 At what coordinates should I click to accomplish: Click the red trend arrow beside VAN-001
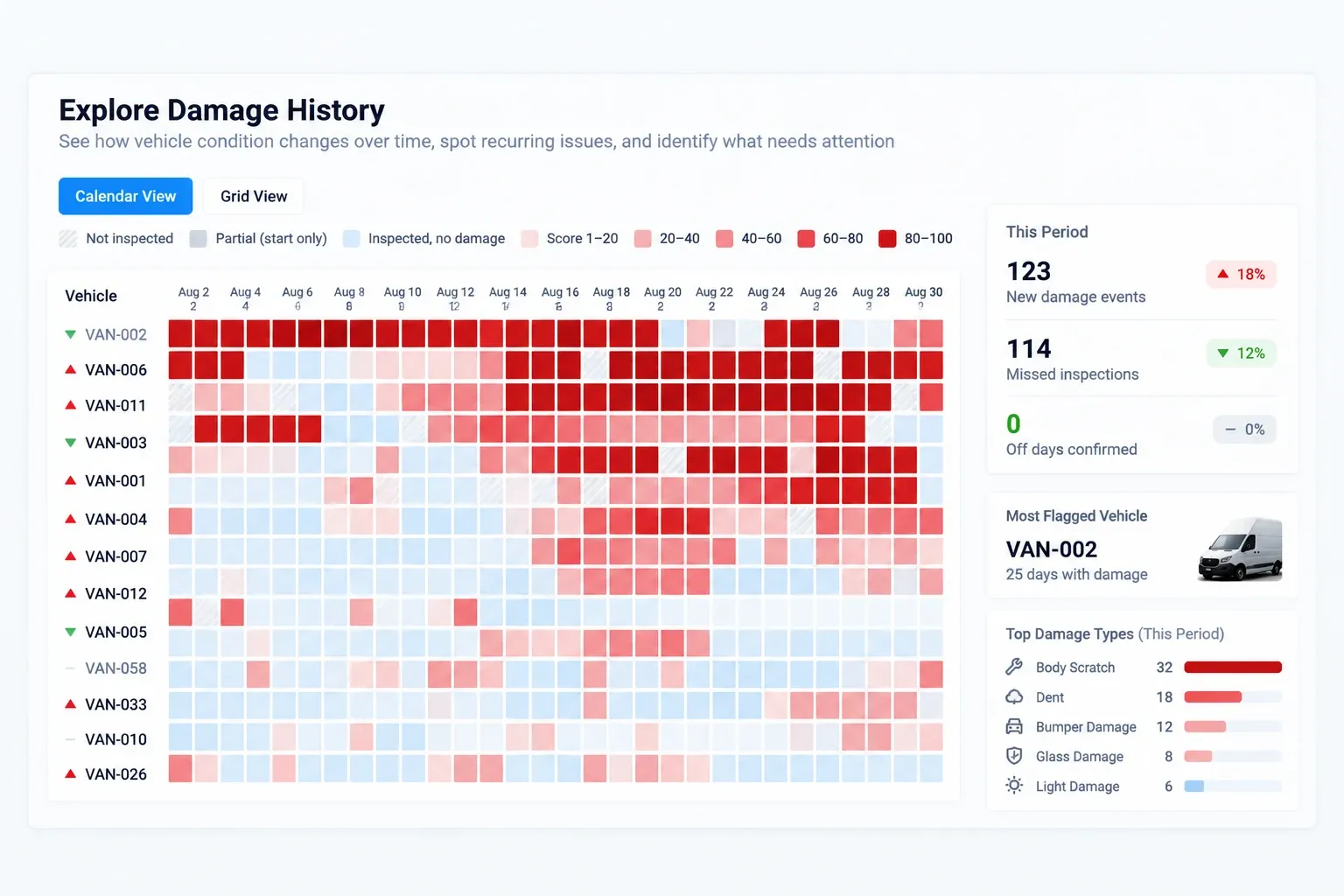point(71,480)
